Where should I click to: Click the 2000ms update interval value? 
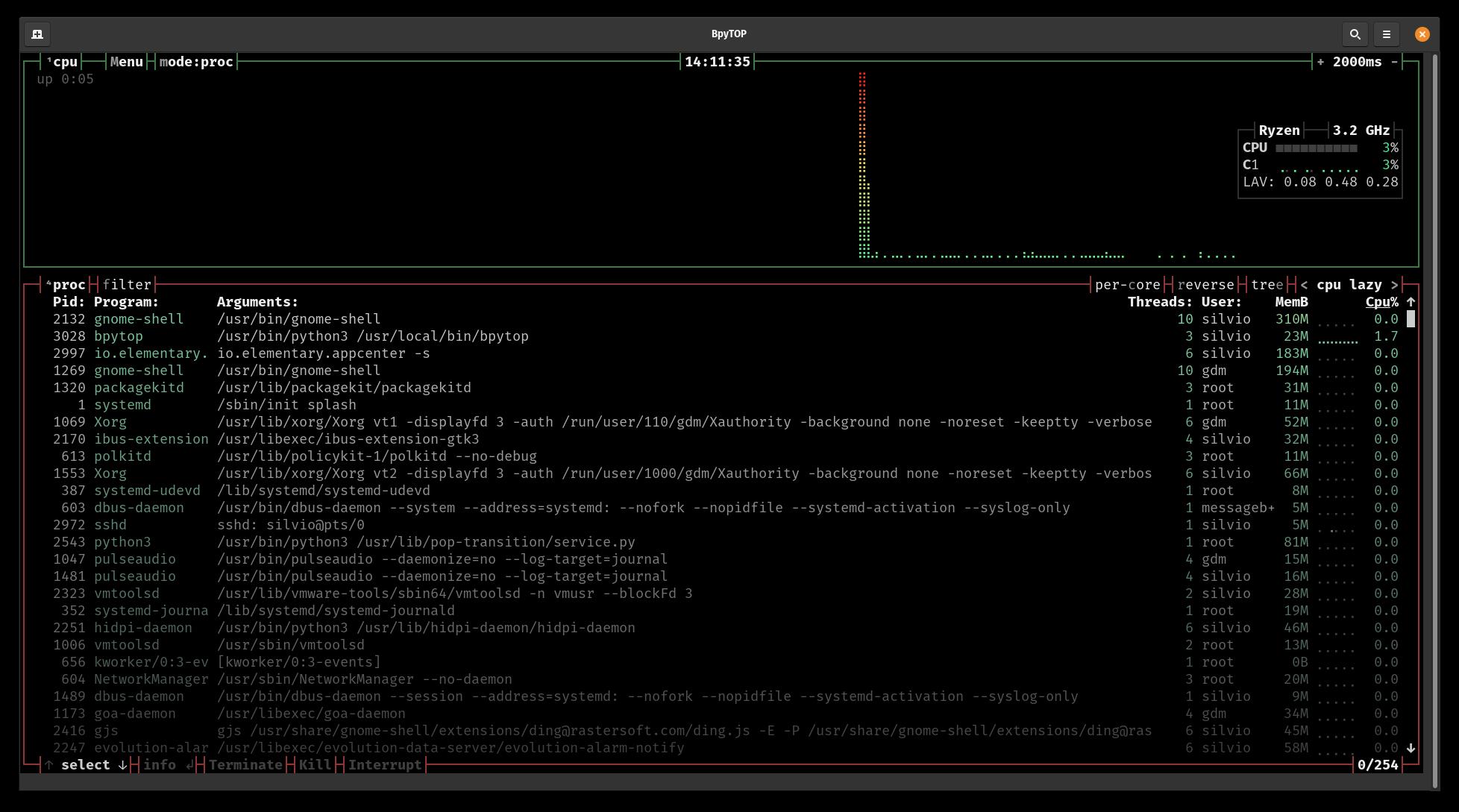1358,62
